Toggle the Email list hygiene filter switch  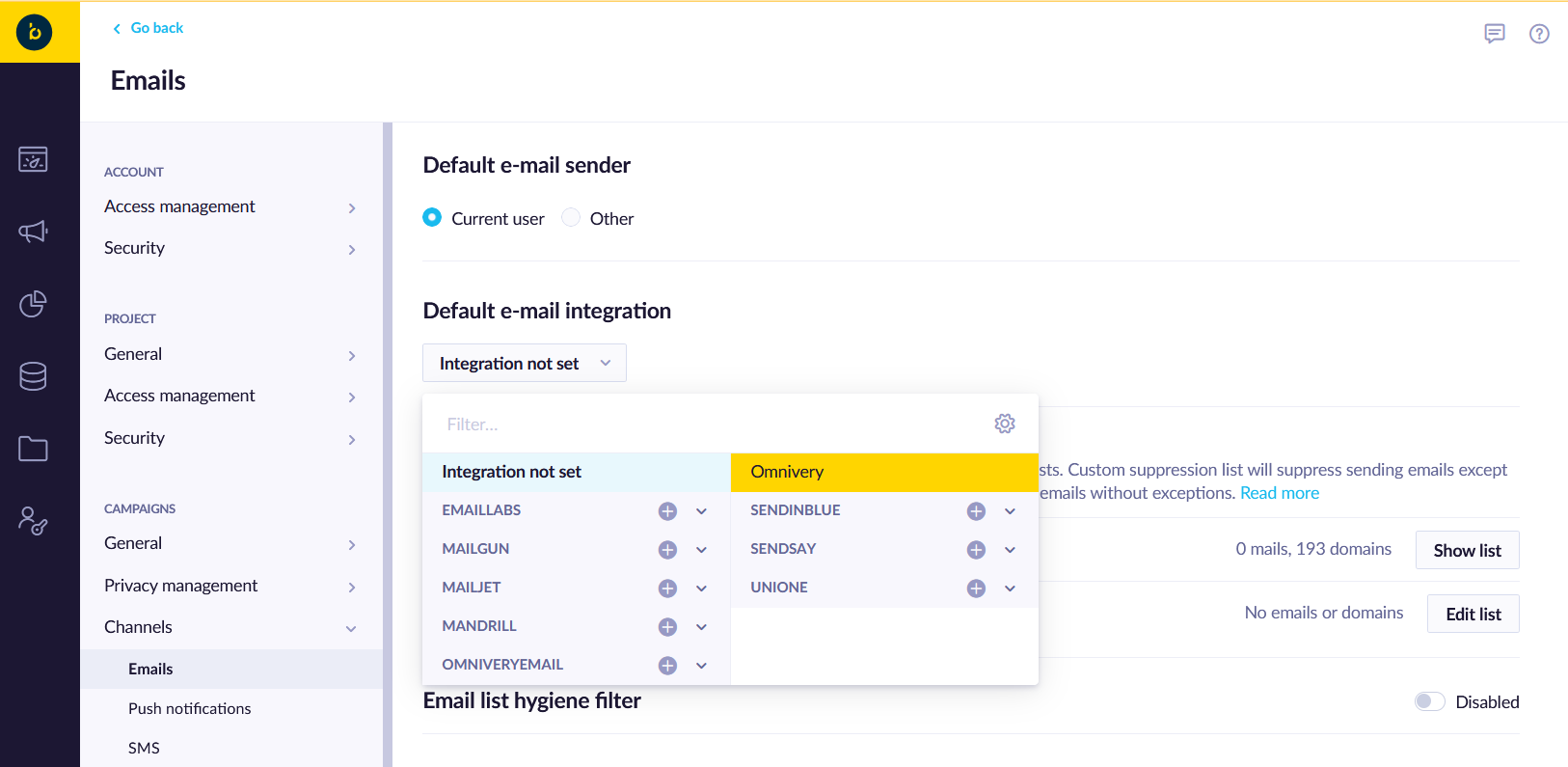tap(1429, 701)
